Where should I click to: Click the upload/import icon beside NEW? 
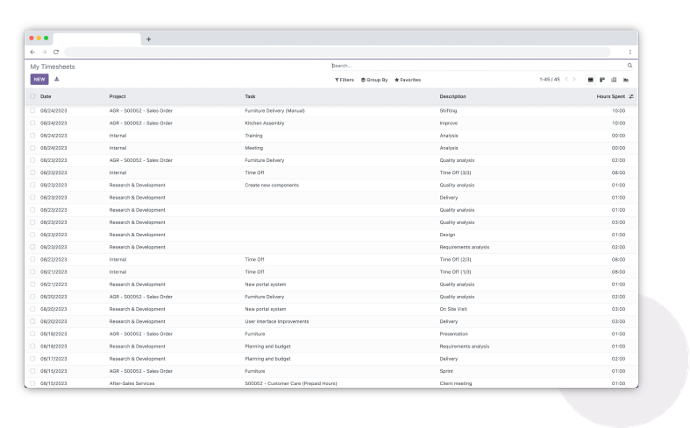coord(57,79)
